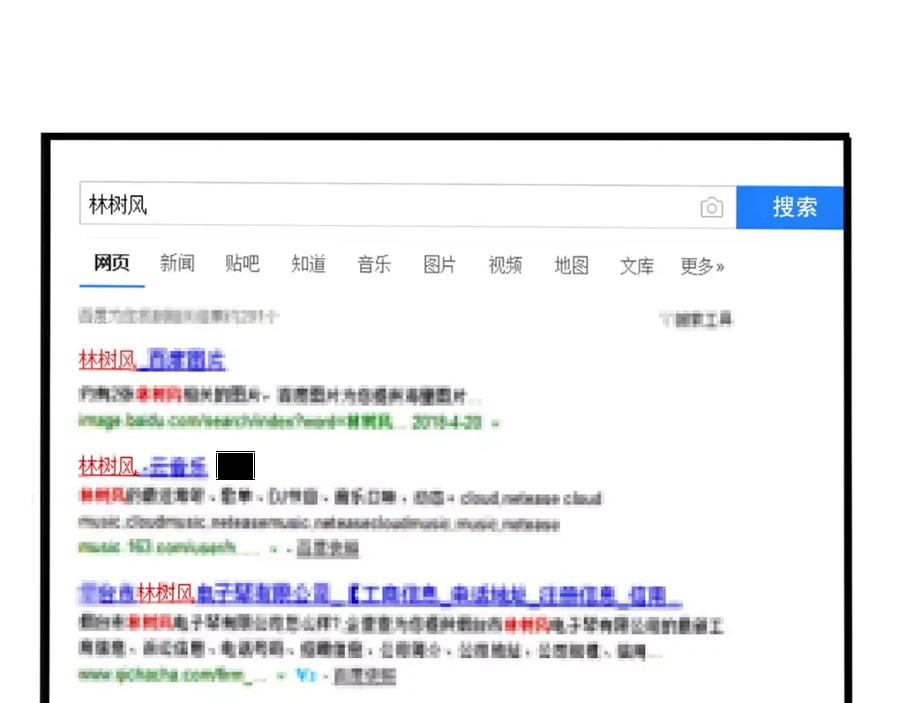Click the music.163.com green URL
The height and width of the screenshot is (703, 900).
click(x=157, y=547)
